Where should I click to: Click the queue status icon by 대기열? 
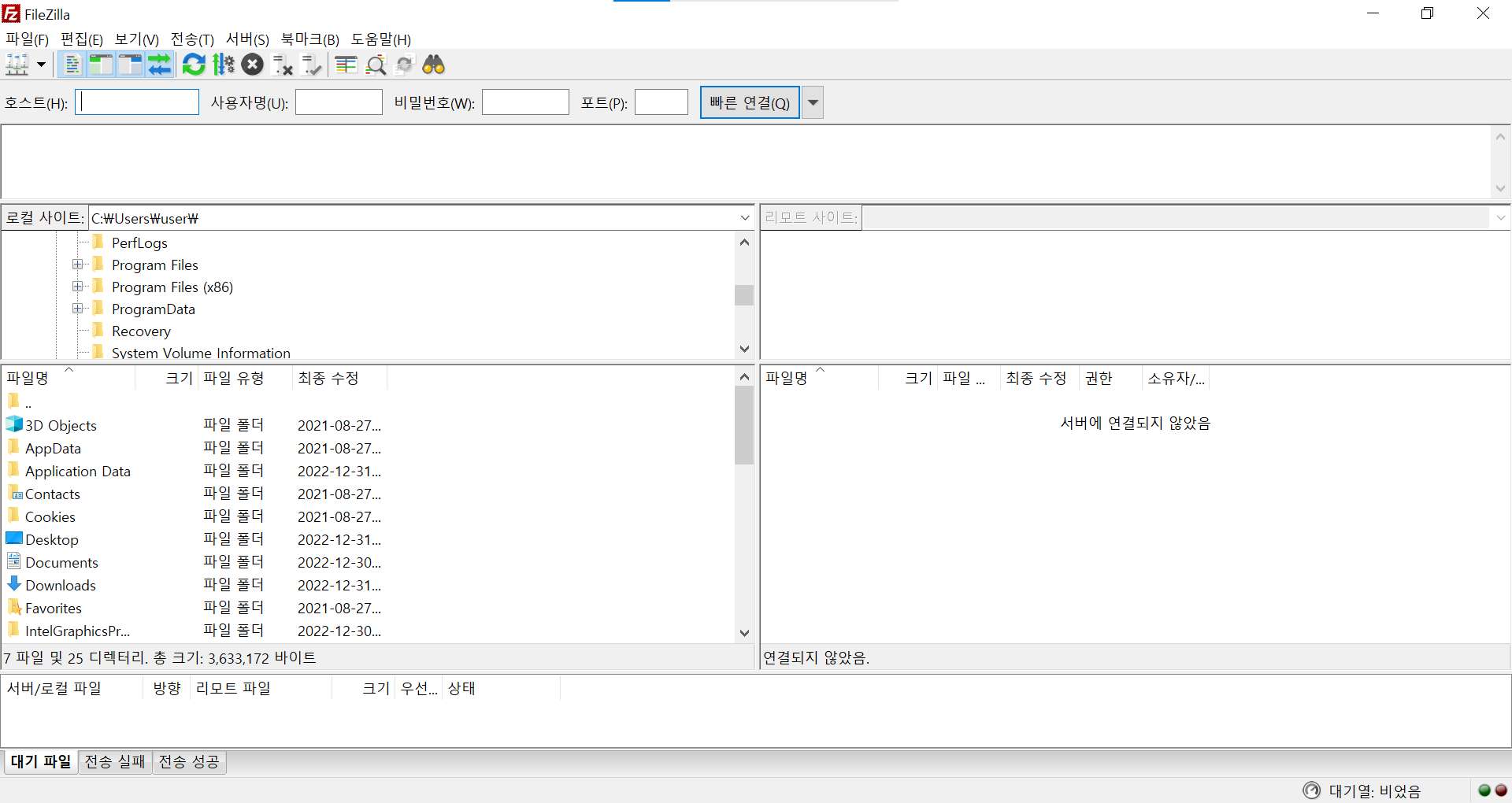tap(1311, 790)
